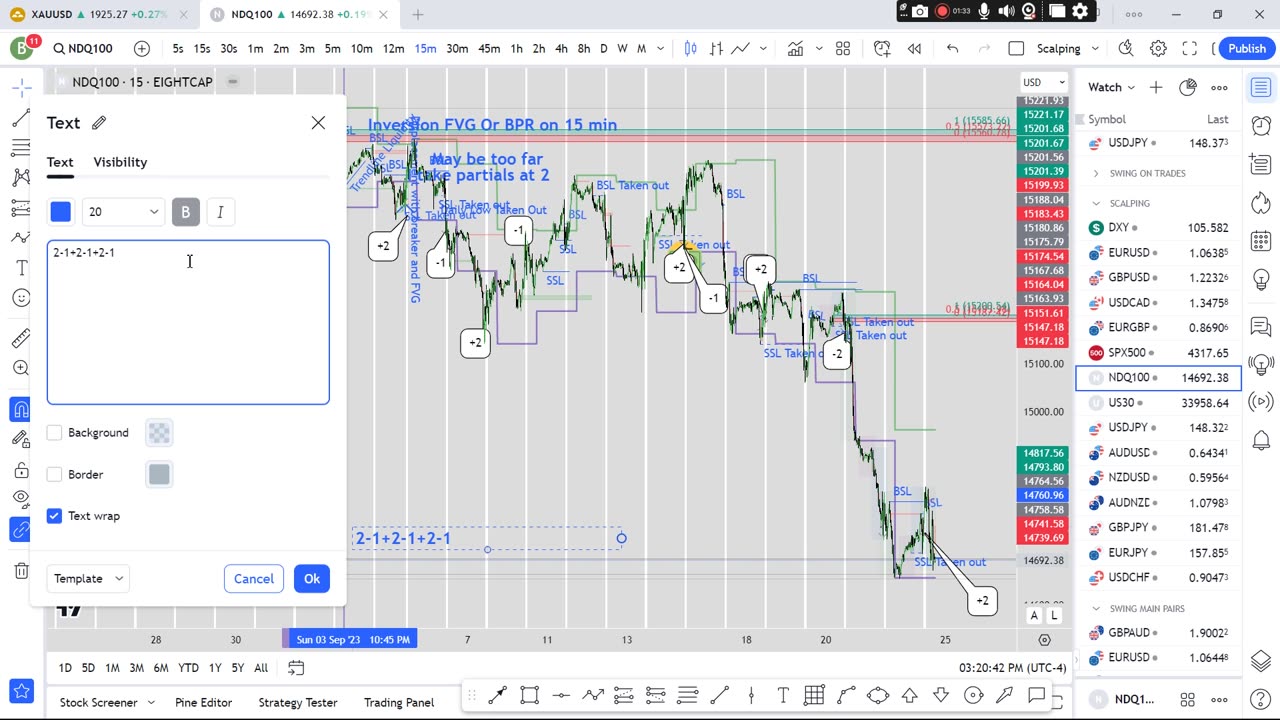Open the Template dropdown
The image size is (1280, 720).
88,578
